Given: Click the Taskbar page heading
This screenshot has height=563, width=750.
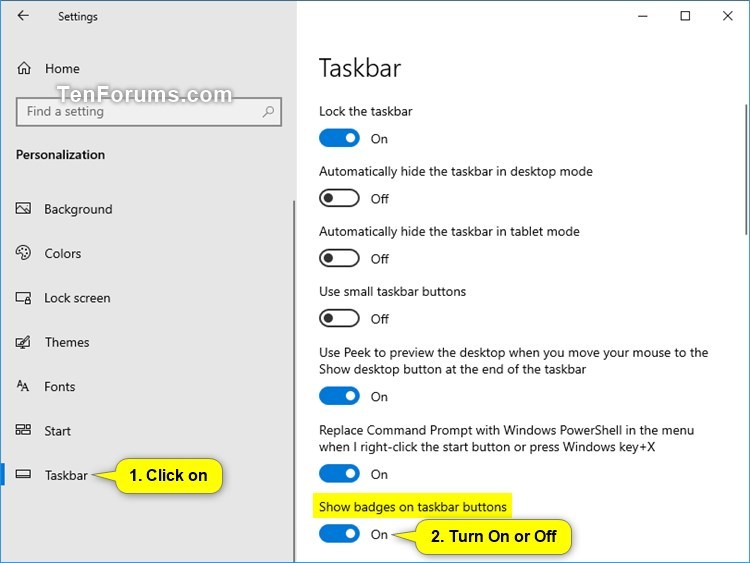Looking at the screenshot, I should click(360, 68).
